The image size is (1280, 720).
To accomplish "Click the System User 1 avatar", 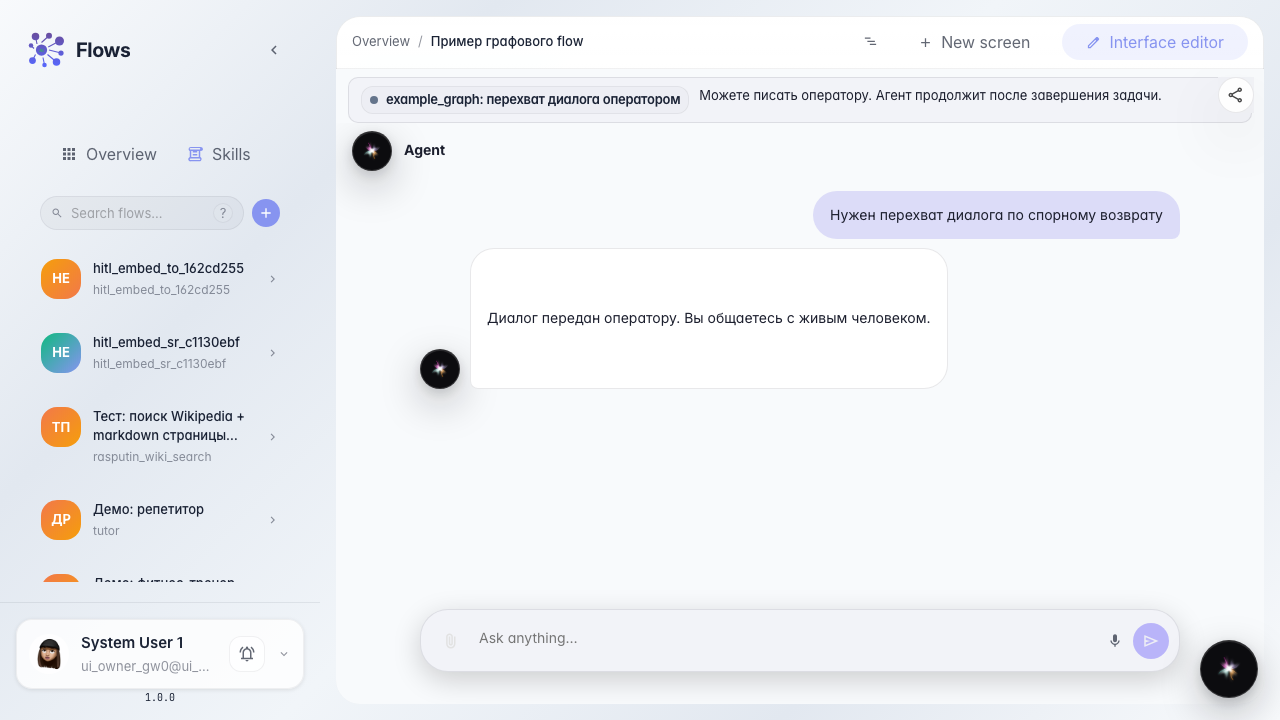I will 49,654.
